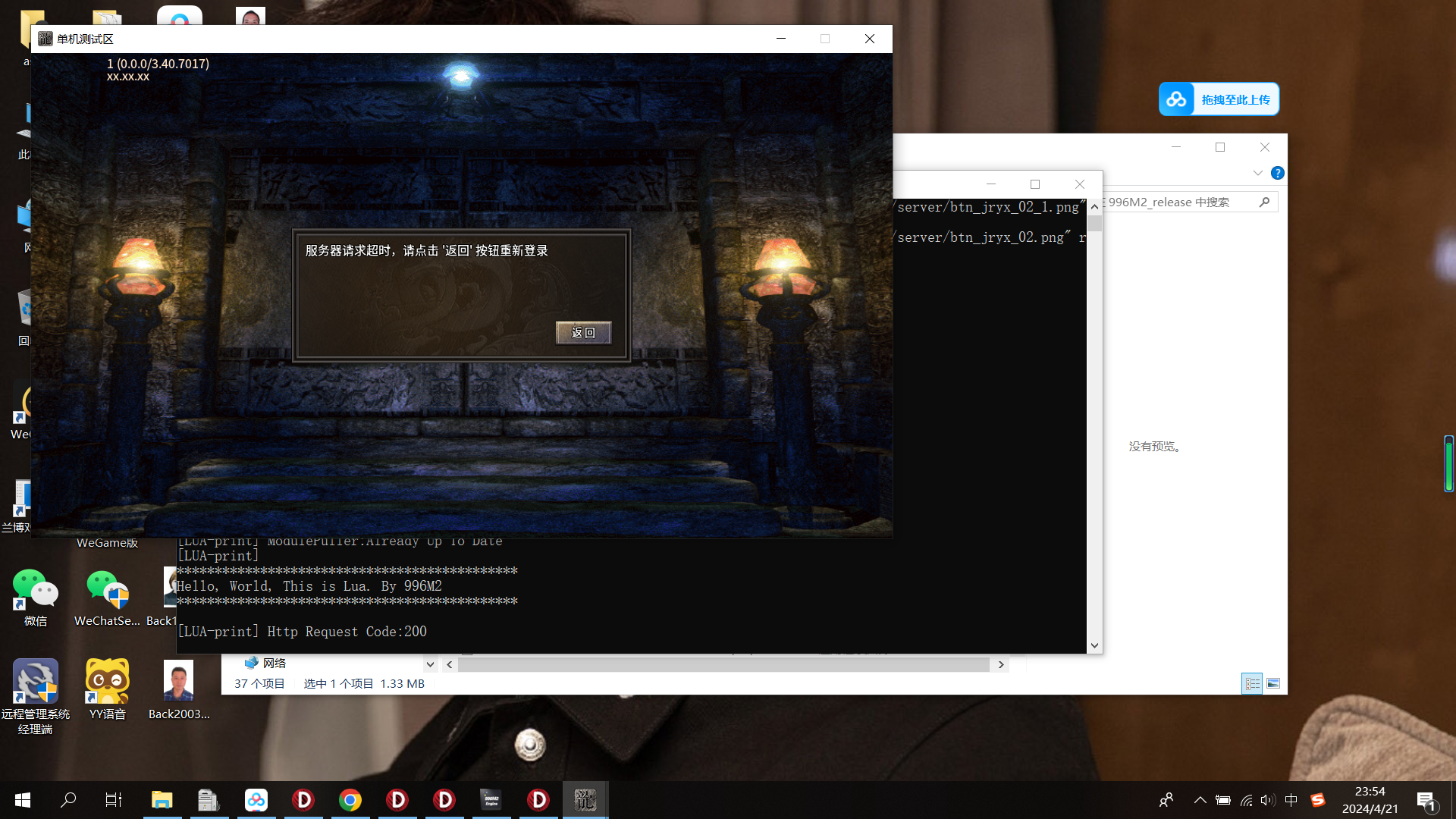Select the 远程管理系统经理端 desktop icon

click(x=36, y=697)
